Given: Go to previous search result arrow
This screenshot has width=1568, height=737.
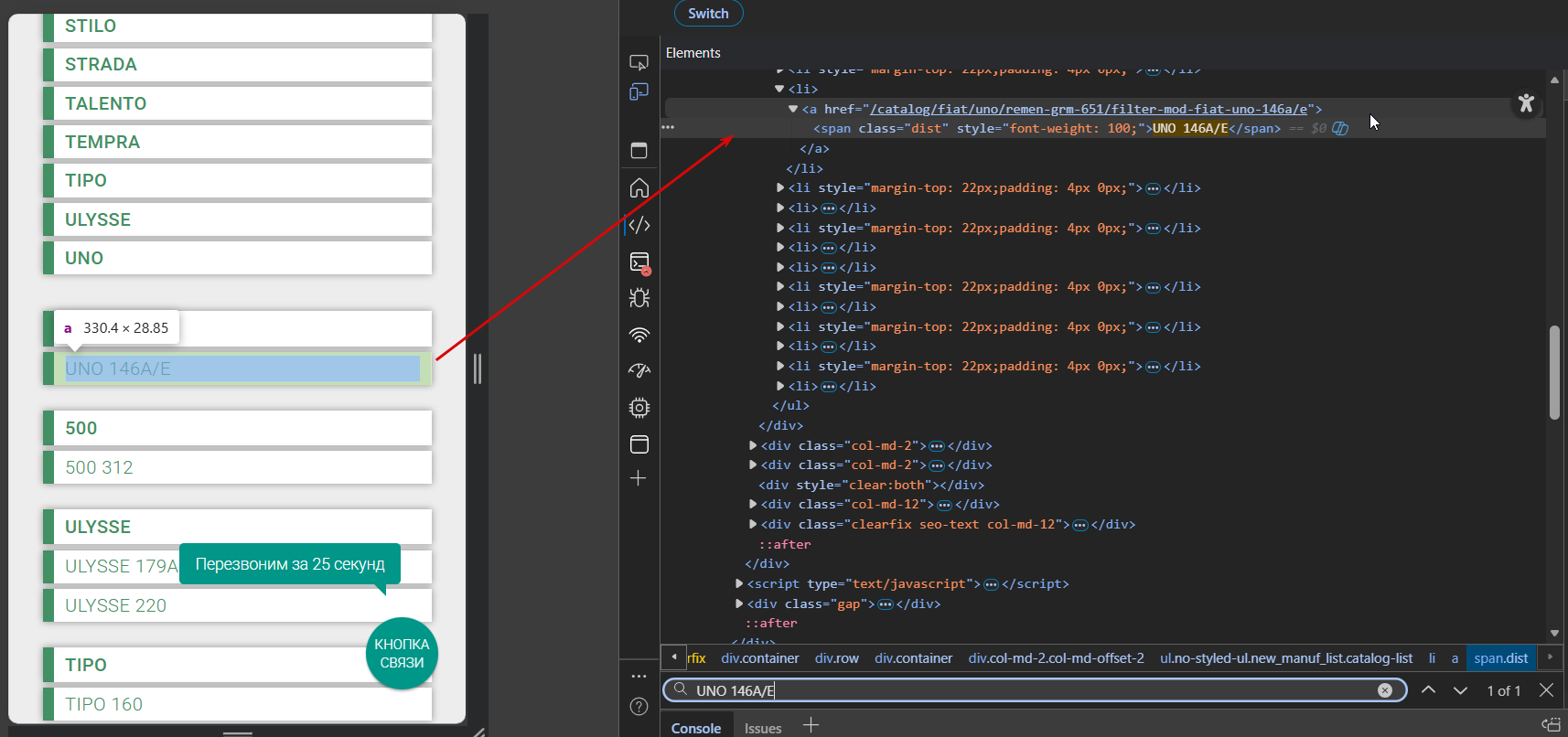Looking at the screenshot, I should tap(1428, 690).
